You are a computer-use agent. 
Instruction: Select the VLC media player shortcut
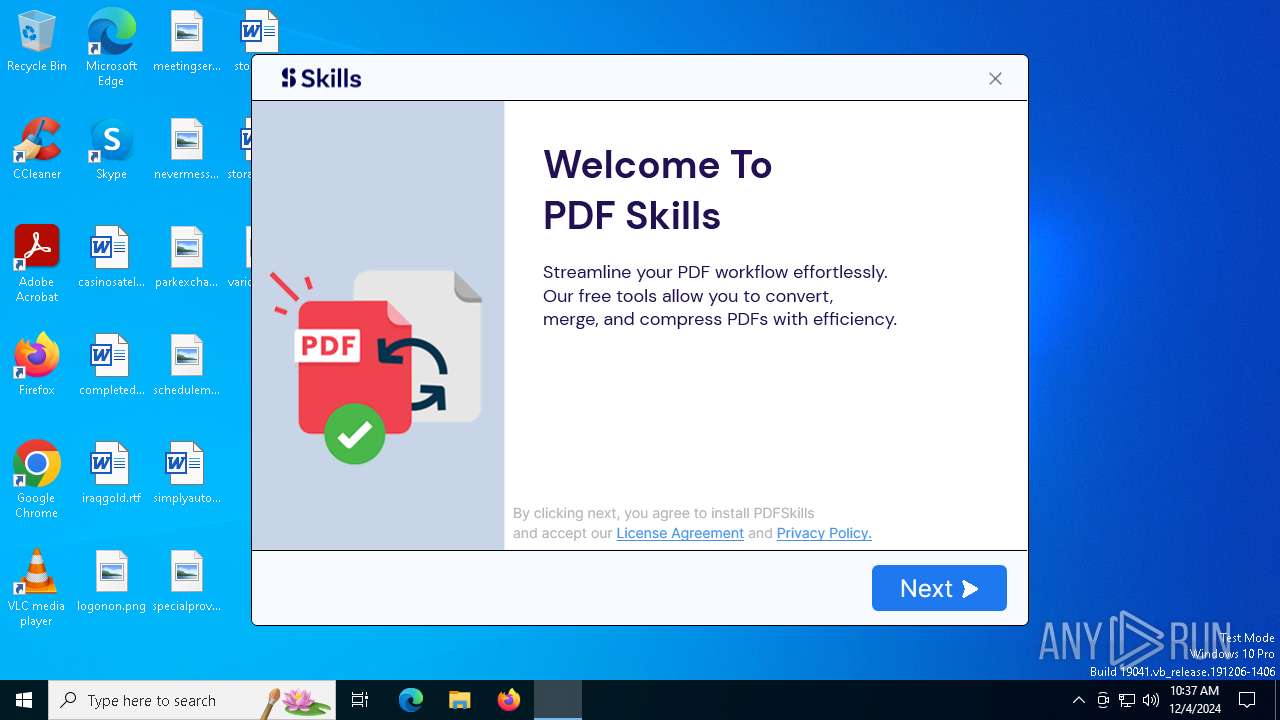point(37,588)
